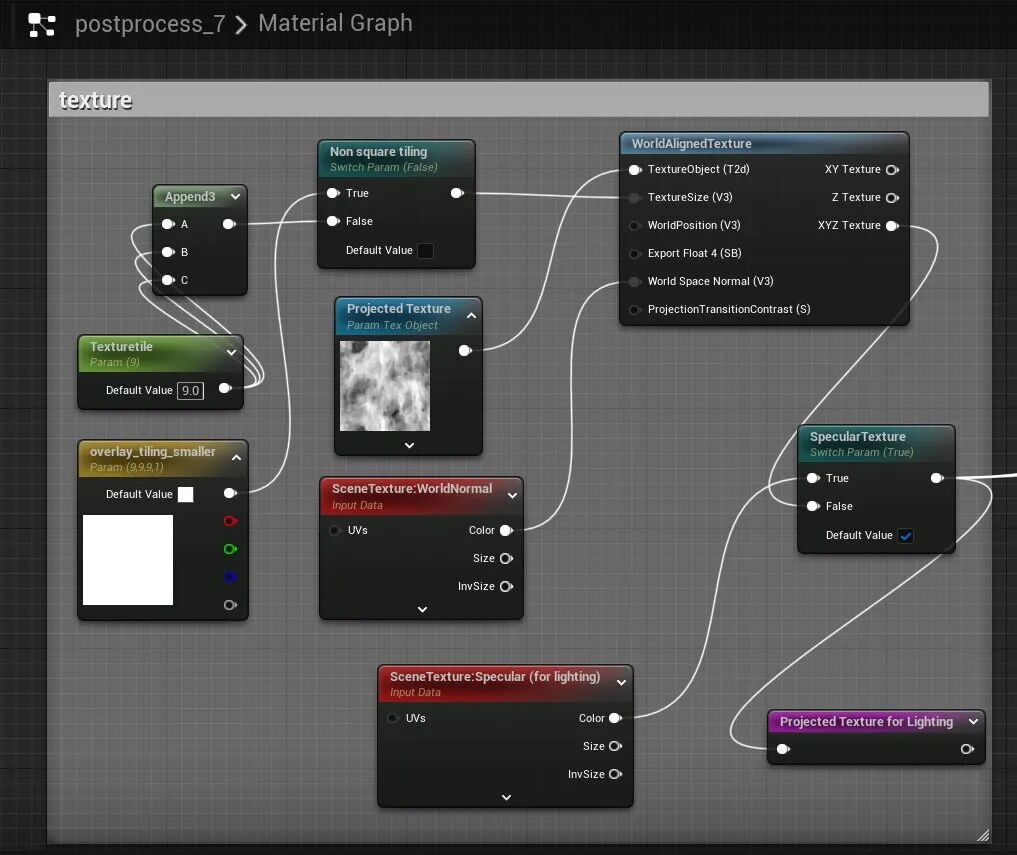Click the Texturetile output pin

tap(225, 388)
